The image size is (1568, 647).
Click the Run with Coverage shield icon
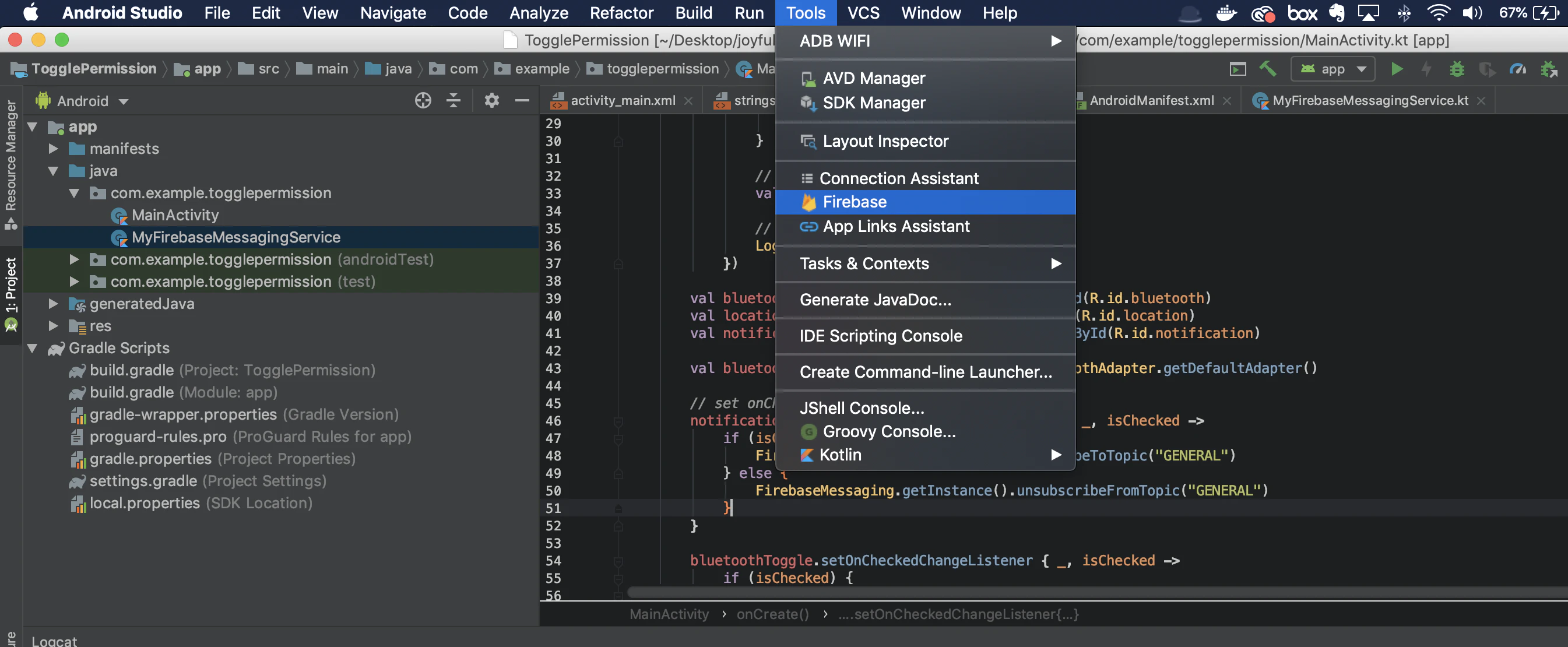tap(1487, 69)
